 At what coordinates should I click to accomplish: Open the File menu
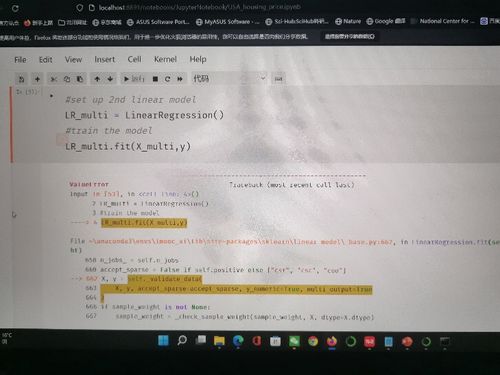20,60
